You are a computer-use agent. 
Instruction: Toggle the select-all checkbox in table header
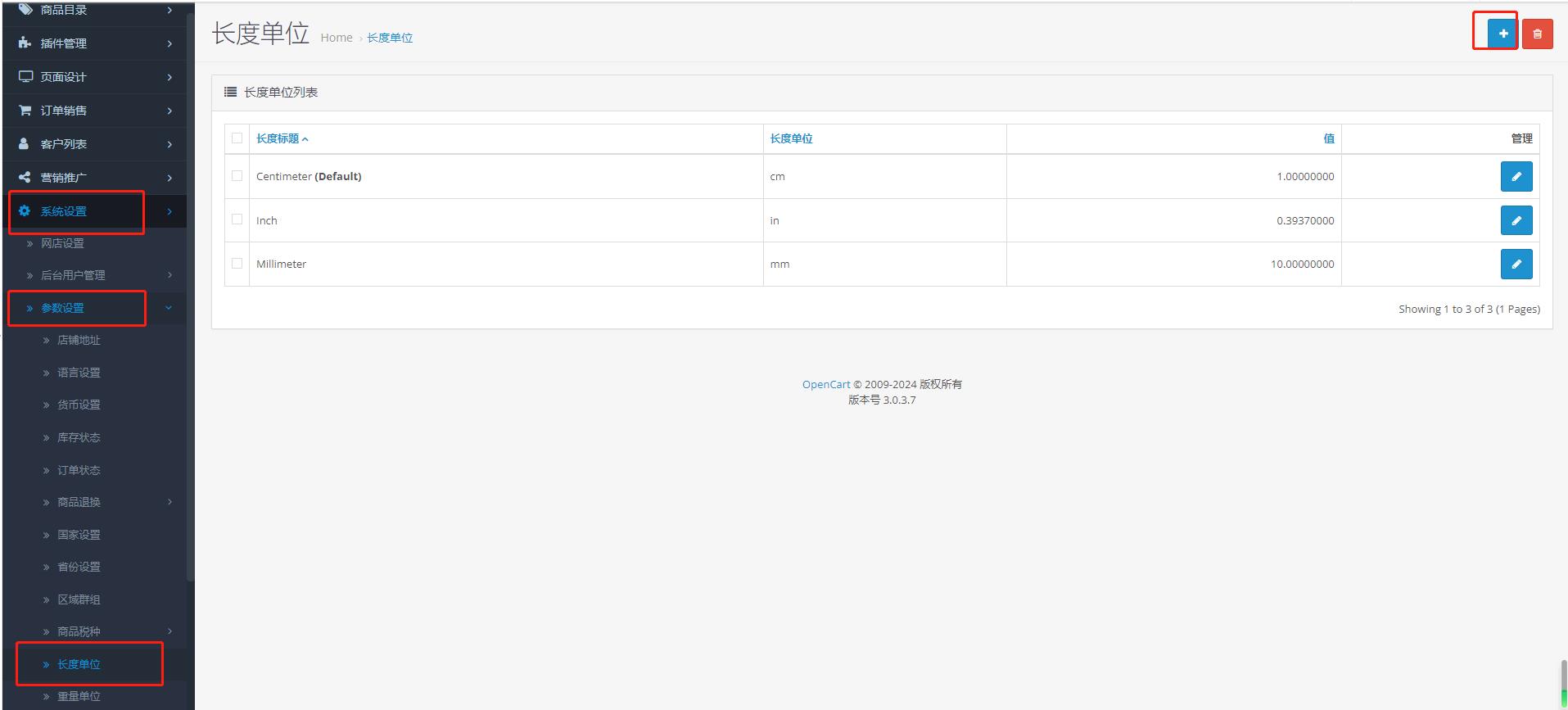[237, 138]
